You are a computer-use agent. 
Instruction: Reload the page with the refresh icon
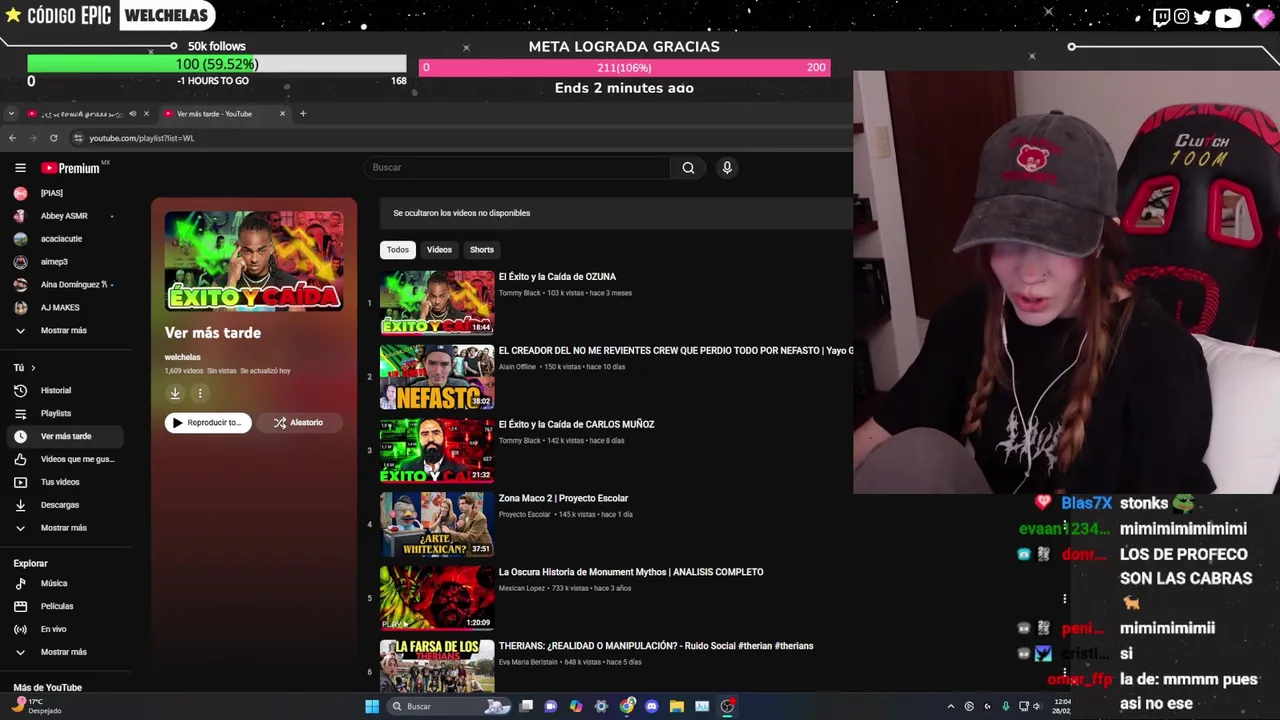click(x=53, y=138)
